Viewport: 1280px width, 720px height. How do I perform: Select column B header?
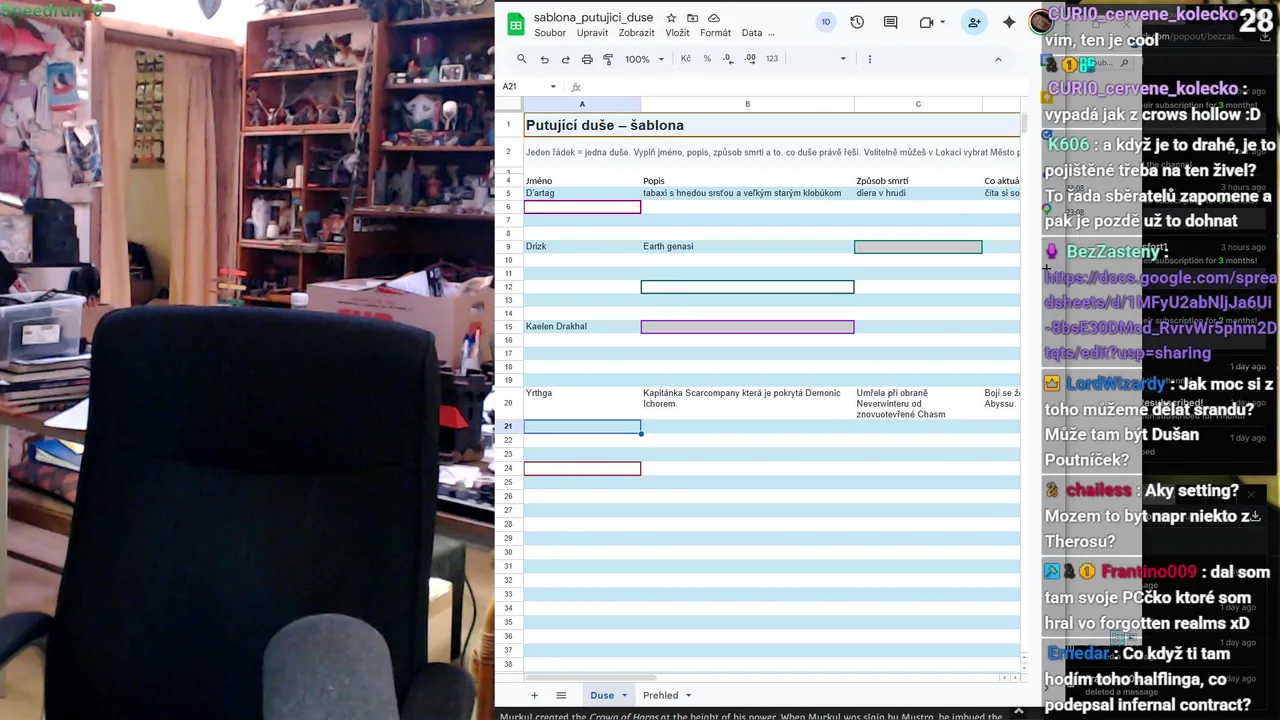tap(747, 104)
